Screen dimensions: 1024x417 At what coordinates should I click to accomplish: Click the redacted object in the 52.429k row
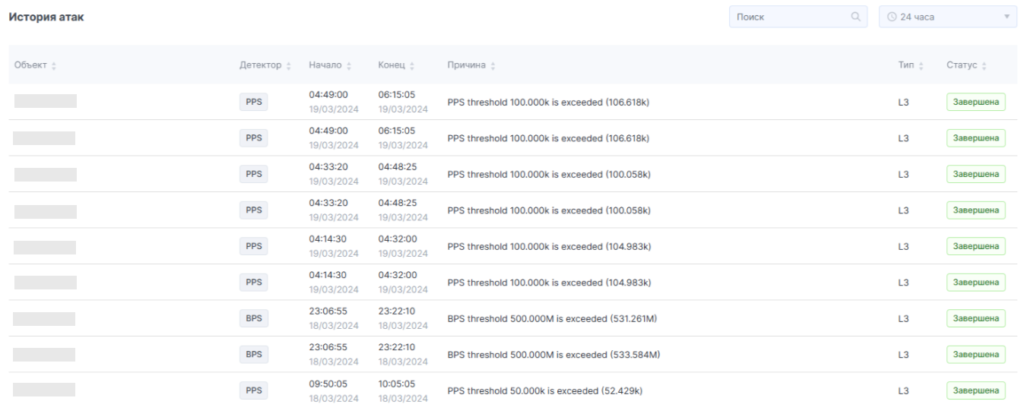click(x=44, y=390)
